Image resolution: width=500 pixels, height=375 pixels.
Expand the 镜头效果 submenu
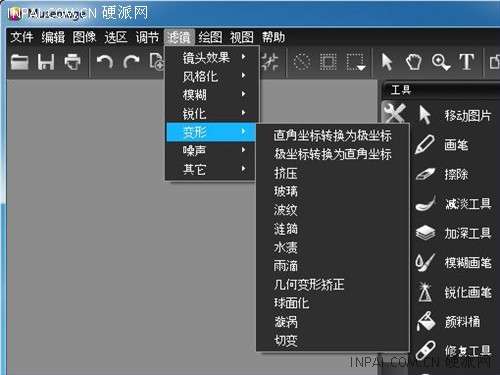pyautogui.click(x=212, y=58)
